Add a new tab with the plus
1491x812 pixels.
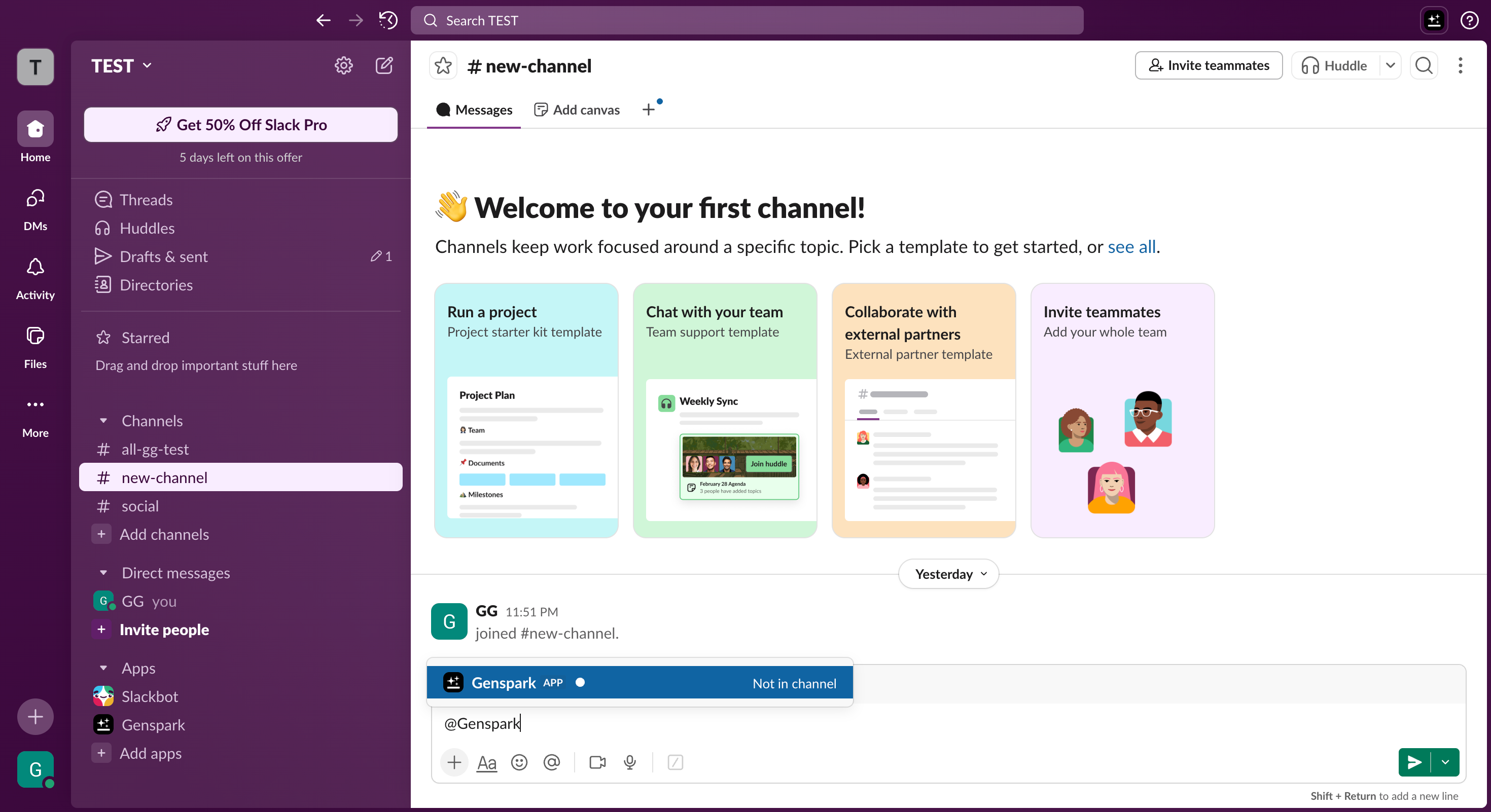click(x=648, y=110)
